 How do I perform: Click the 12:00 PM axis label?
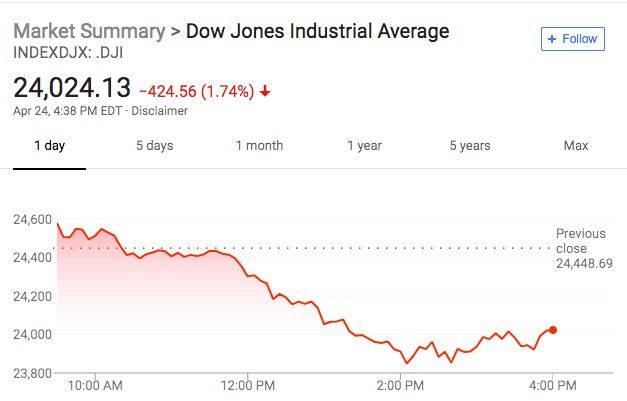tap(248, 385)
